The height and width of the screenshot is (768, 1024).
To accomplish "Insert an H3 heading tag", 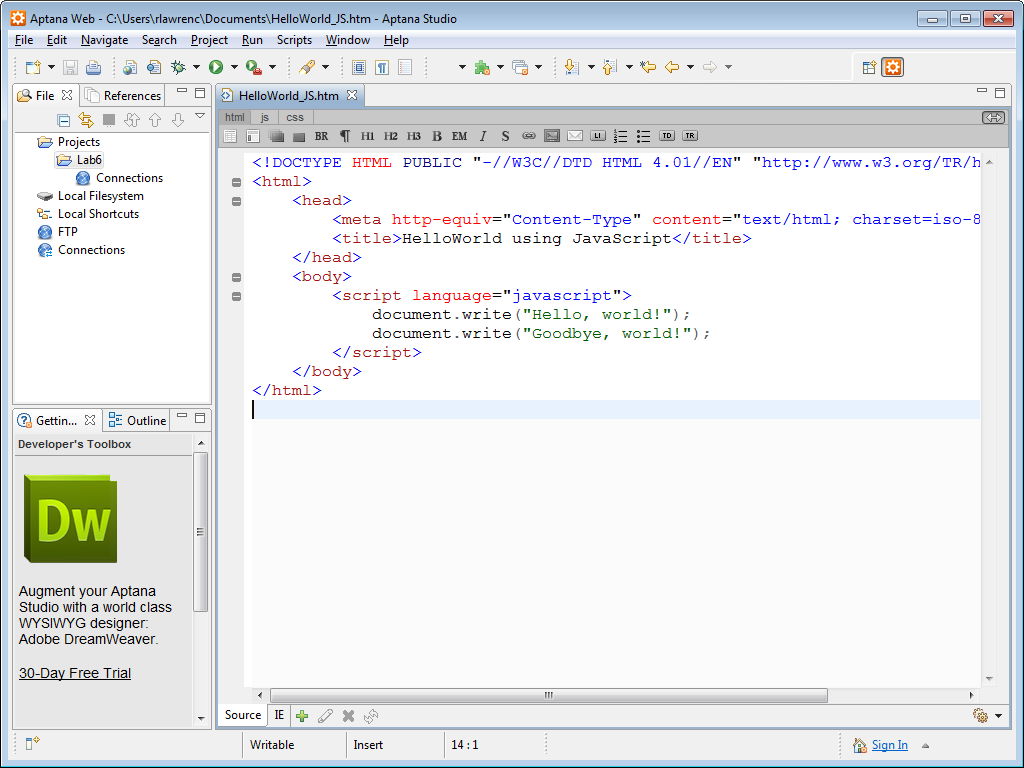I will pyautogui.click(x=414, y=136).
